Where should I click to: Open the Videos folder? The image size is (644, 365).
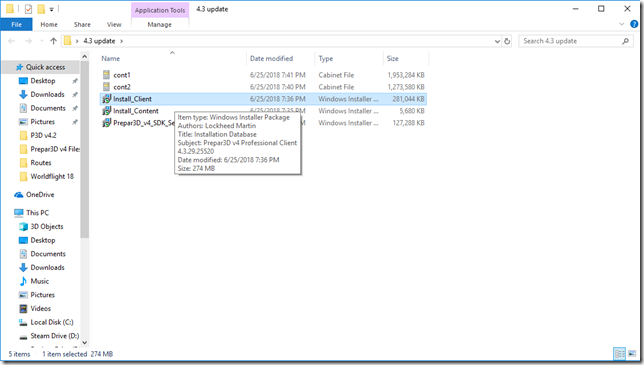click(x=40, y=309)
